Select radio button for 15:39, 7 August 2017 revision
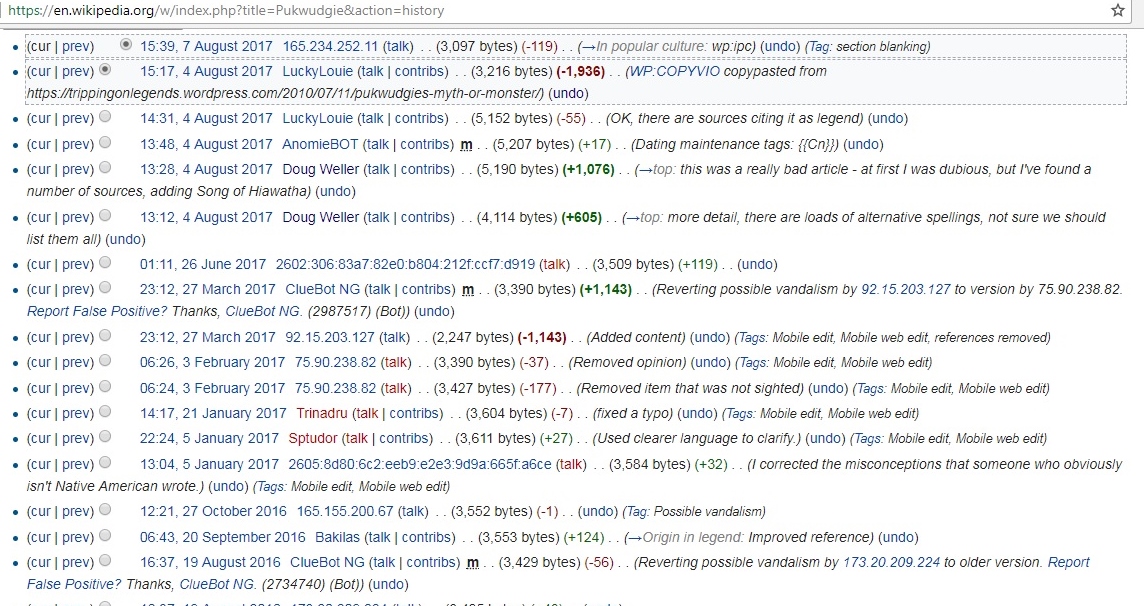 tap(125, 45)
